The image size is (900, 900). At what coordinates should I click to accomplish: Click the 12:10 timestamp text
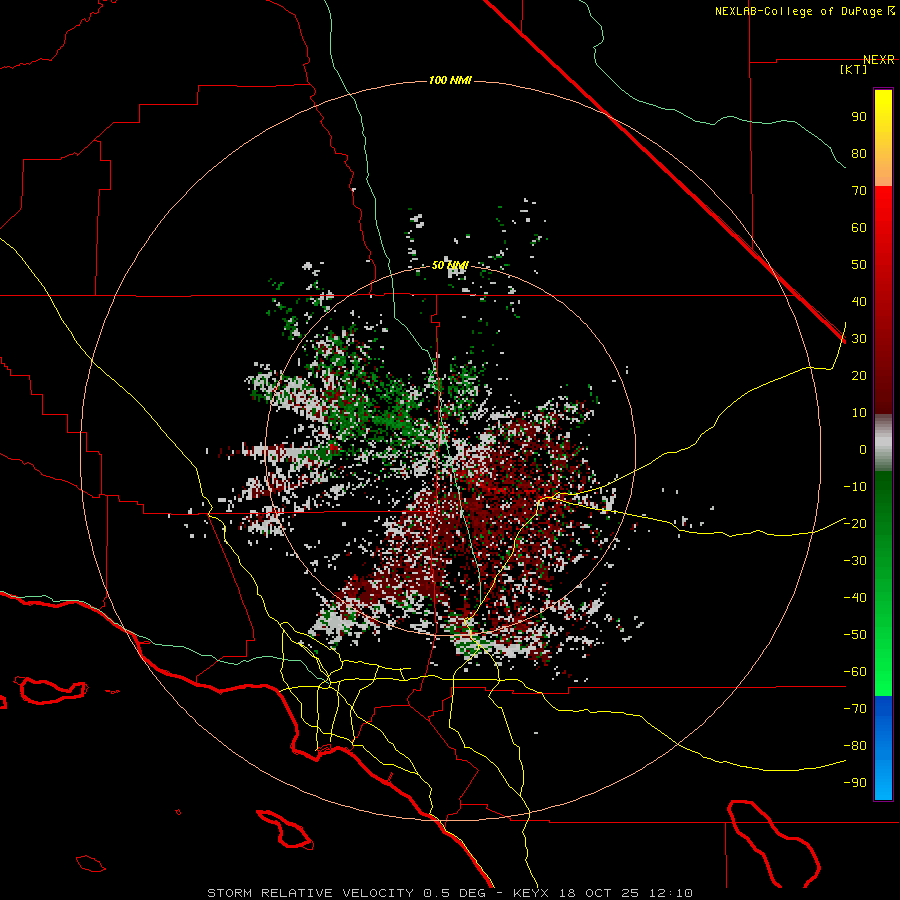[x=671, y=893]
